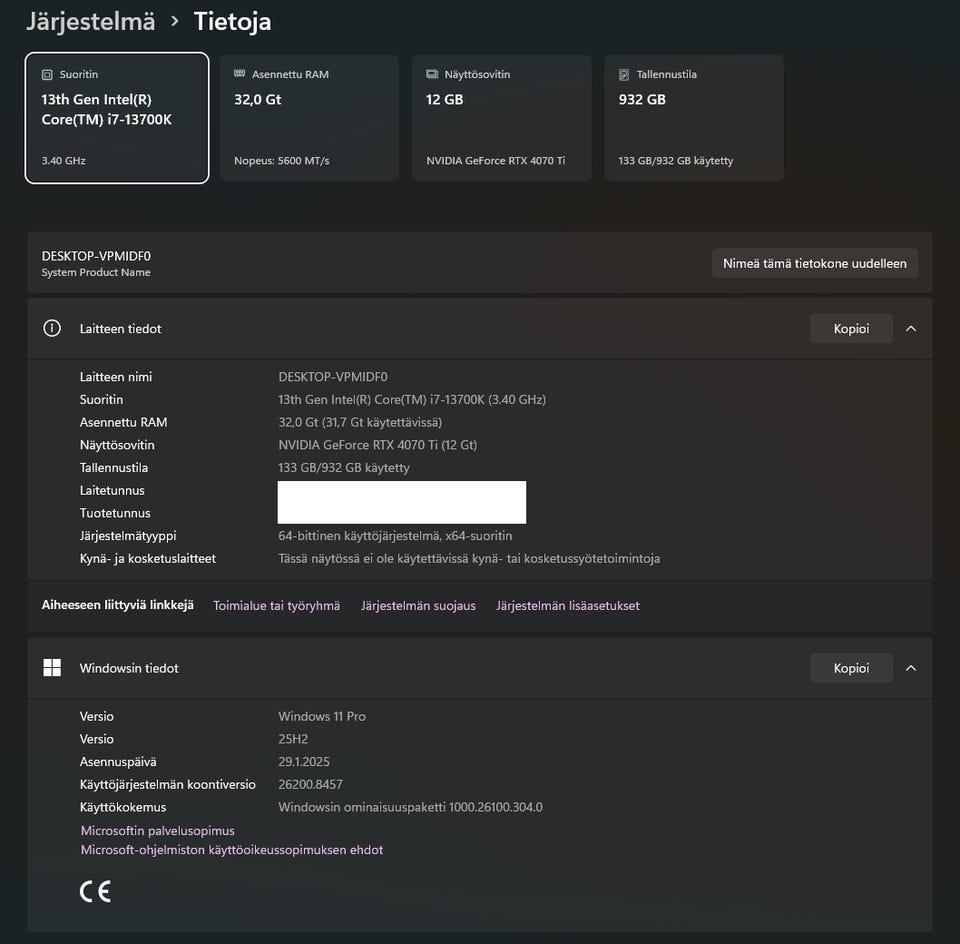
Task: Click the processor chip icon on Suoritin card
Action: point(47,75)
